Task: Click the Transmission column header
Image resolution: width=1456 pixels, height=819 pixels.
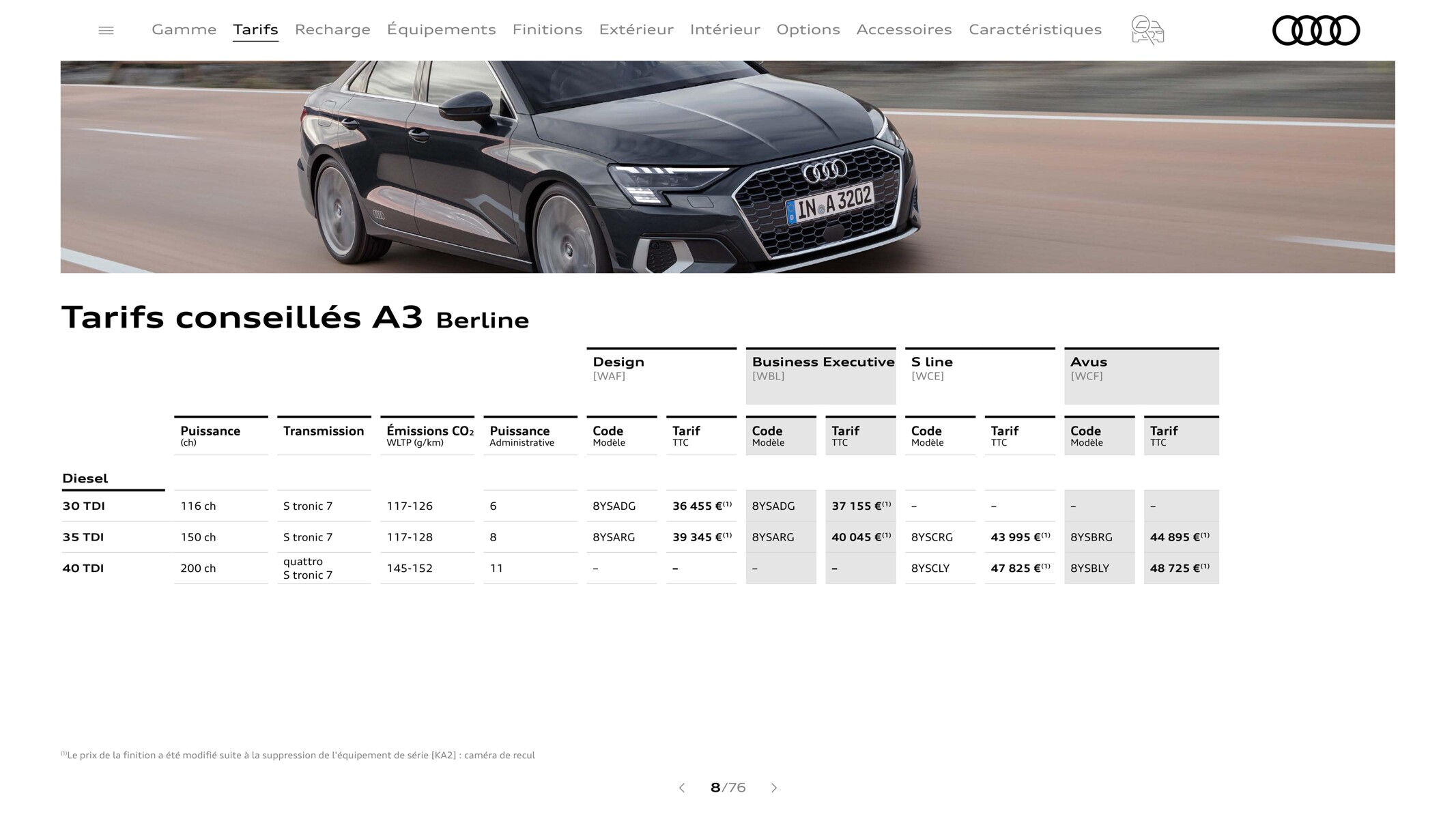Action: coord(324,435)
